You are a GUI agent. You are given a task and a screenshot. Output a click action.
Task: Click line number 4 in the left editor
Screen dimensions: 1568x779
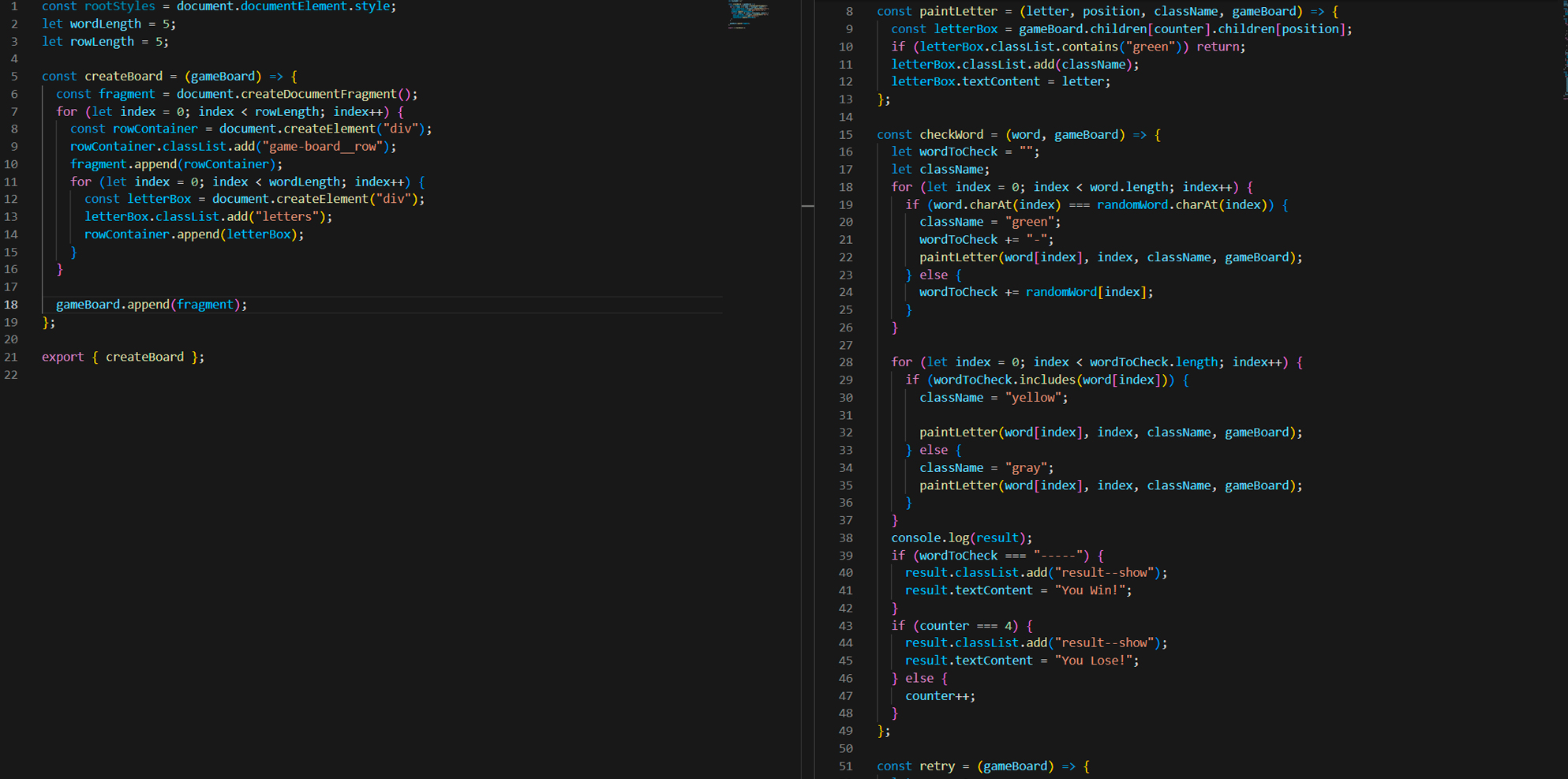point(14,58)
